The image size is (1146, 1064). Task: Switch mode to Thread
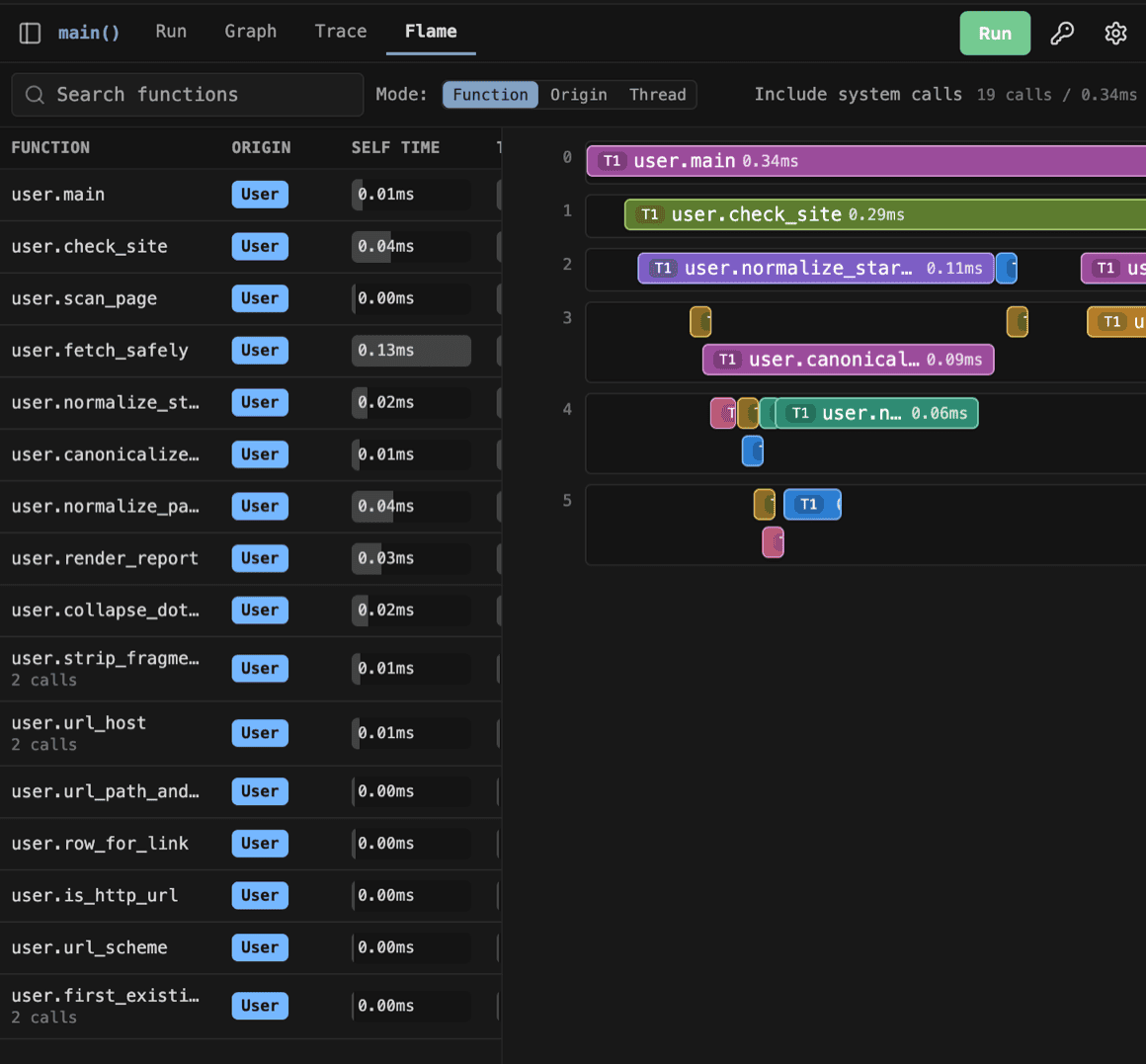tap(657, 95)
